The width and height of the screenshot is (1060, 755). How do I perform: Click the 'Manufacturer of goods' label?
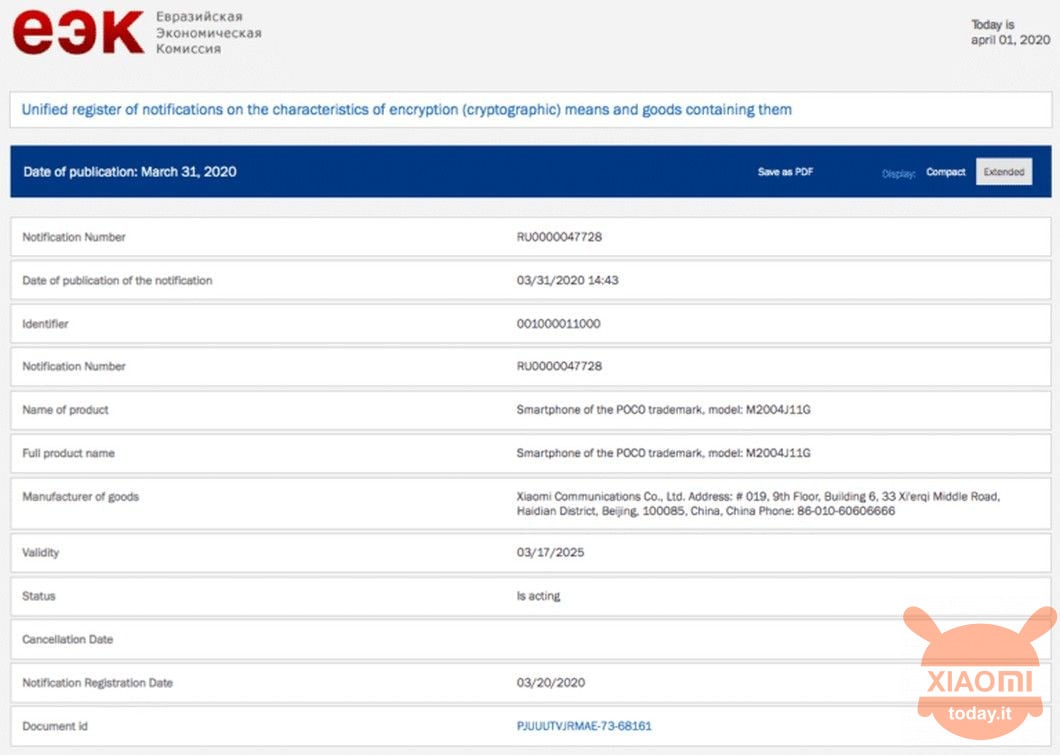(80, 496)
